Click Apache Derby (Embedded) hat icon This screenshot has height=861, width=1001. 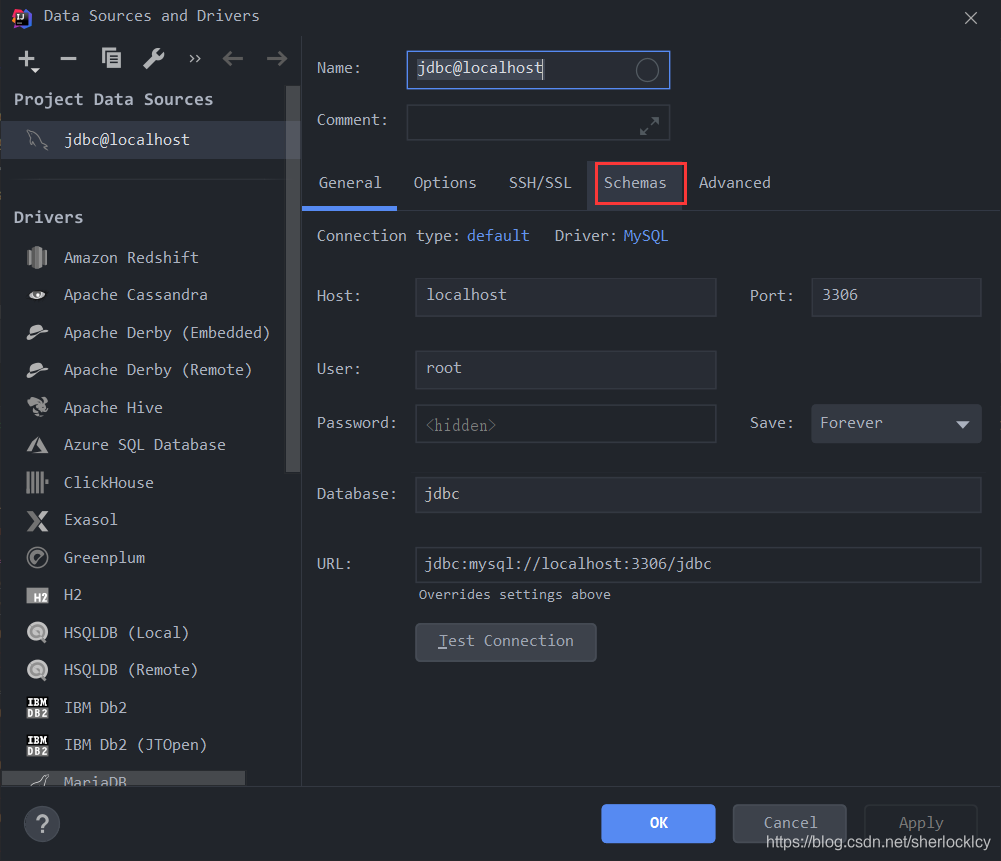tap(37, 333)
